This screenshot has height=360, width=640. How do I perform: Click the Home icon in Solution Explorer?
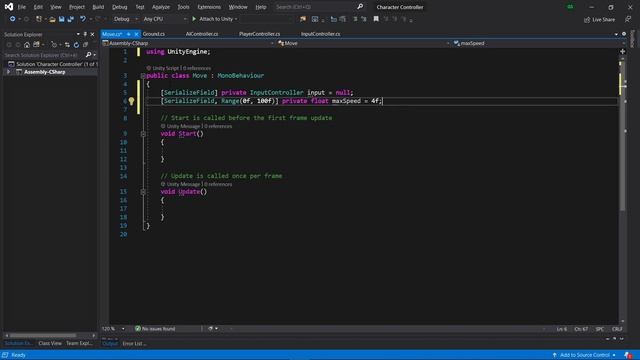coord(27,44)
